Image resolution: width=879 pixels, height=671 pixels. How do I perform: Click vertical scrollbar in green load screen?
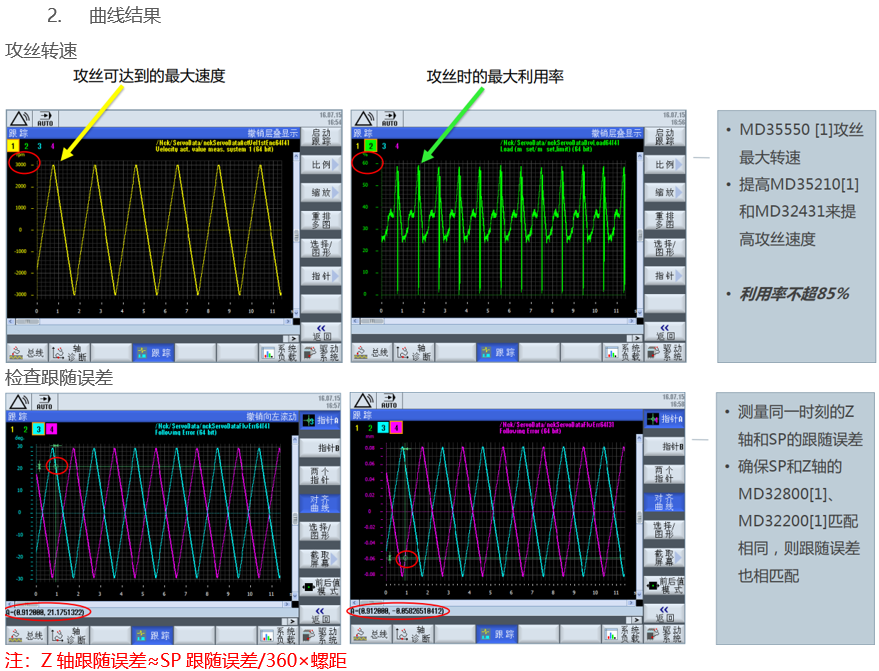[640, 235]
